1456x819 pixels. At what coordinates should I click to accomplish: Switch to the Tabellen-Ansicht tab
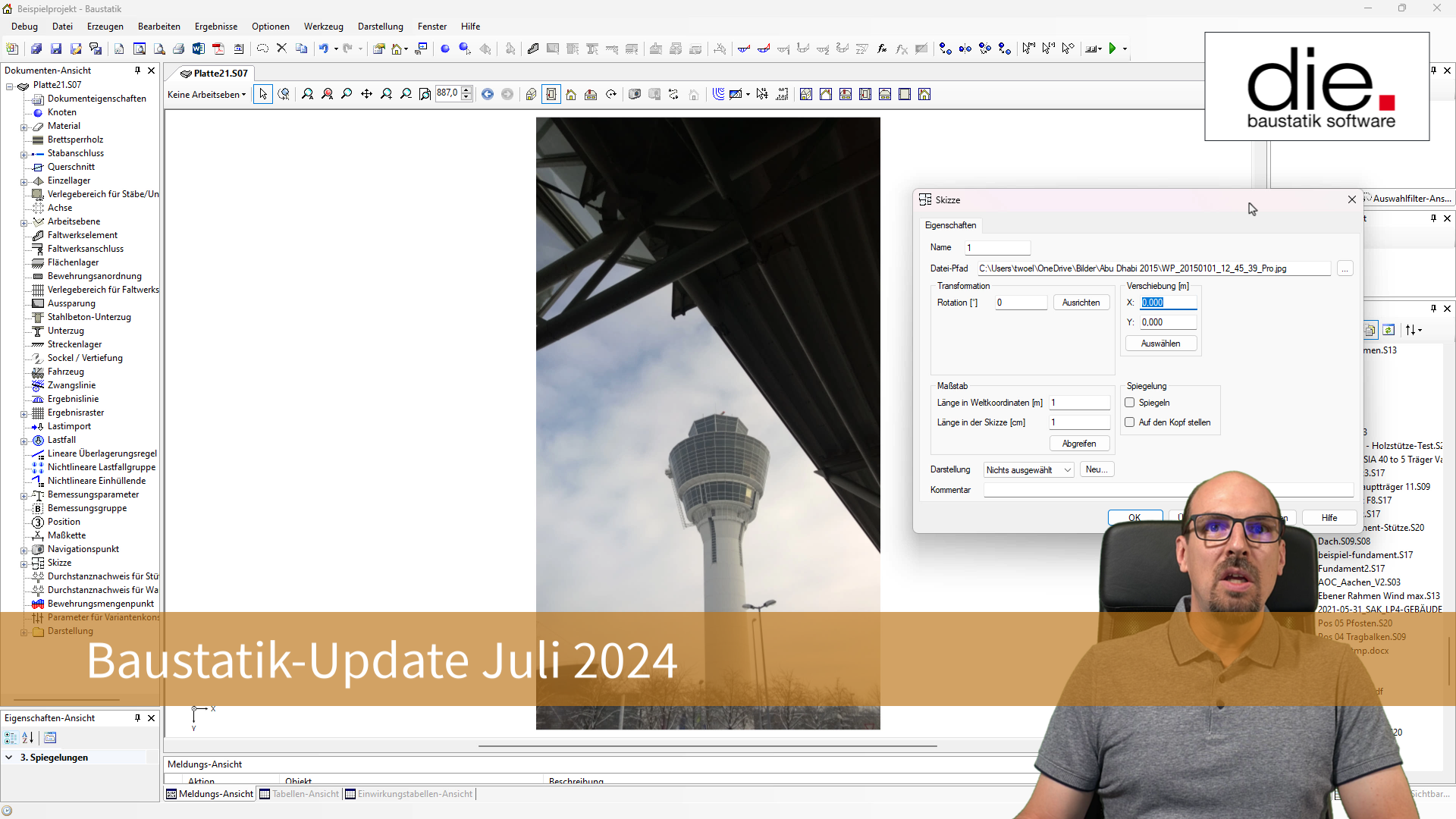(300, 794)
